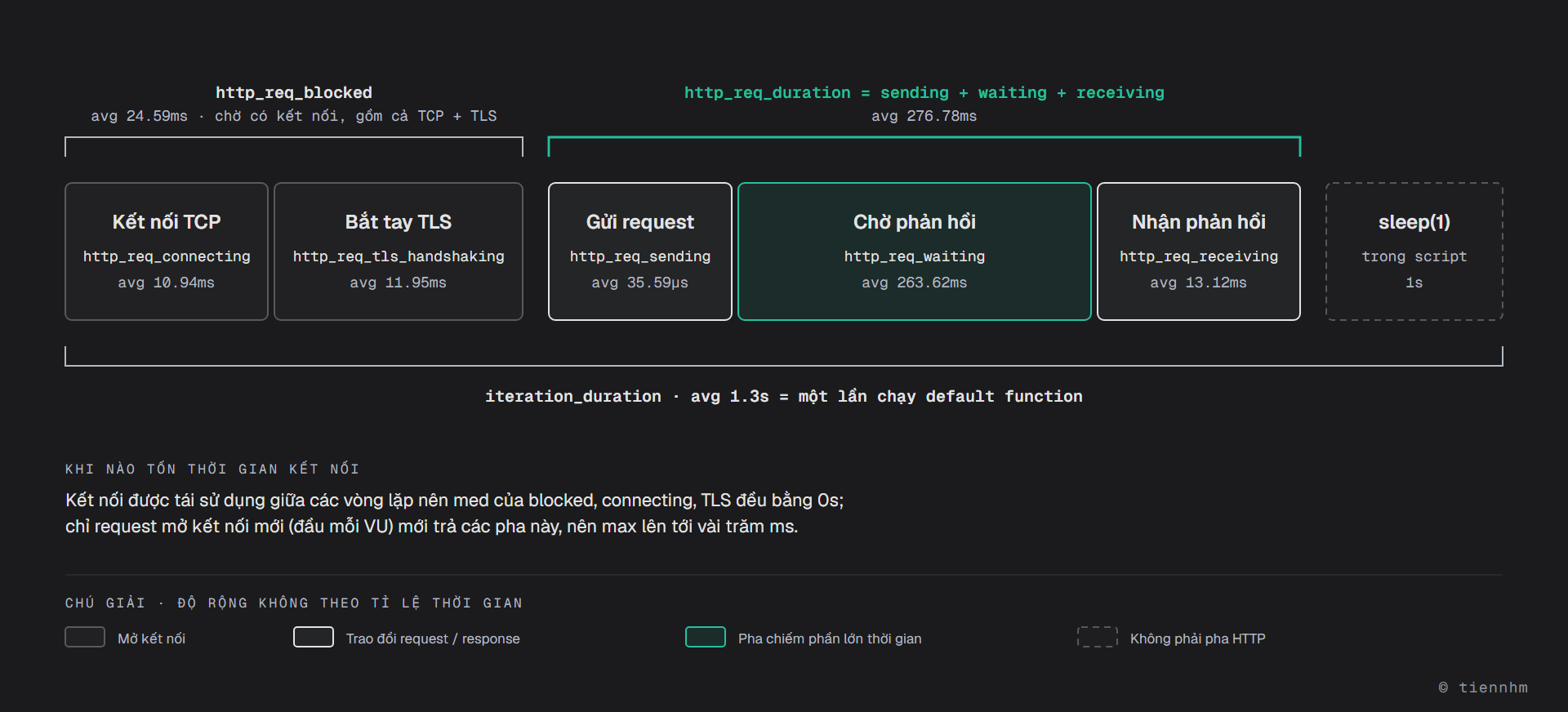
Task: Click the green 'Pha chiếm phần lớn thời gian' swatch
Action: tap(706, 637)
